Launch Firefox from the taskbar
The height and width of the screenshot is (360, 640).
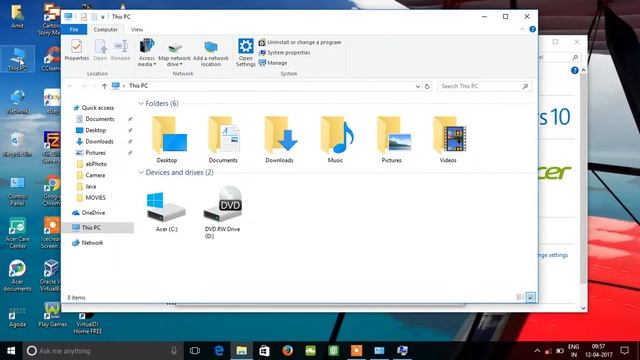tap(287, 351)
